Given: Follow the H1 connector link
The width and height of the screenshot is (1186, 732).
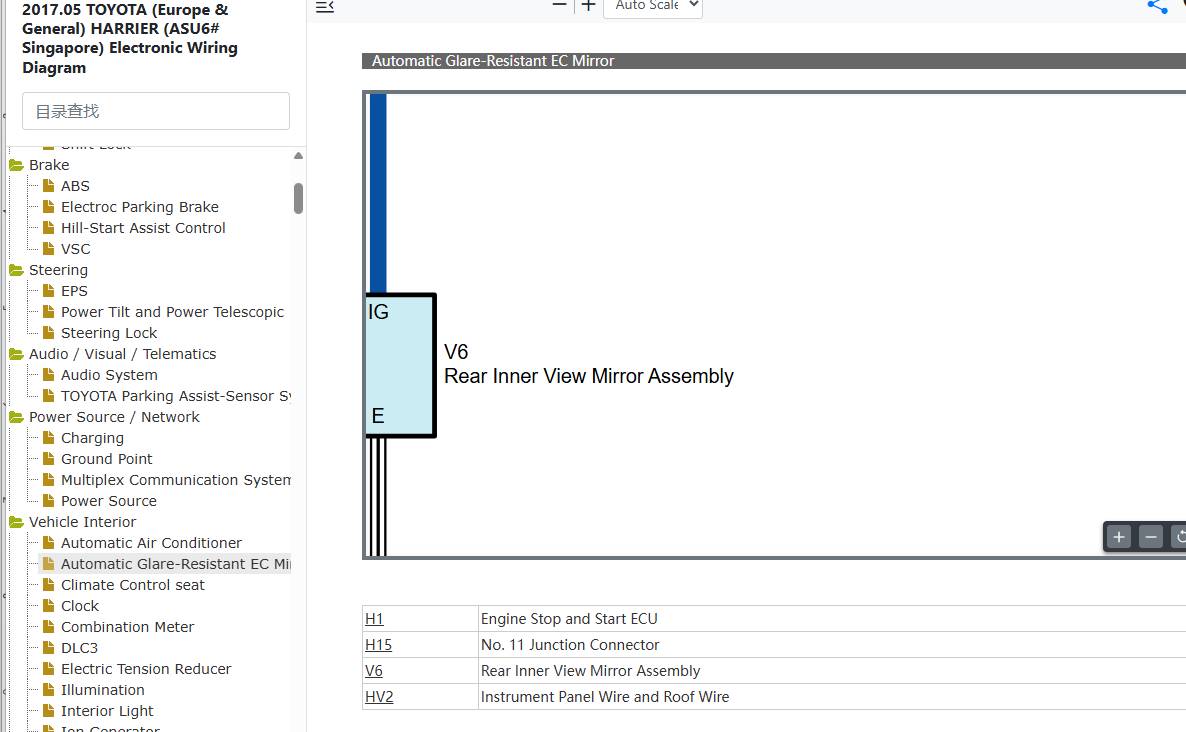Looking at the screenshot, I should (374, 619).
